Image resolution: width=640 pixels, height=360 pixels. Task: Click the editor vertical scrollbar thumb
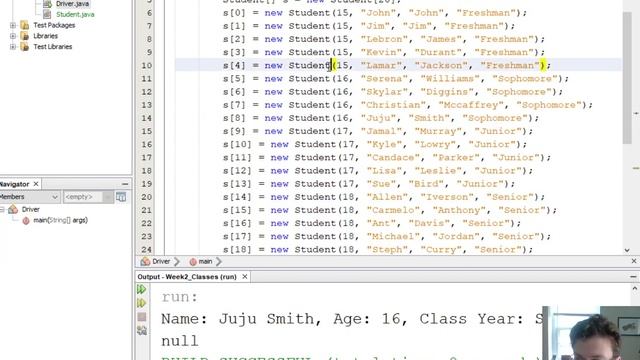(x=627, y=78)
